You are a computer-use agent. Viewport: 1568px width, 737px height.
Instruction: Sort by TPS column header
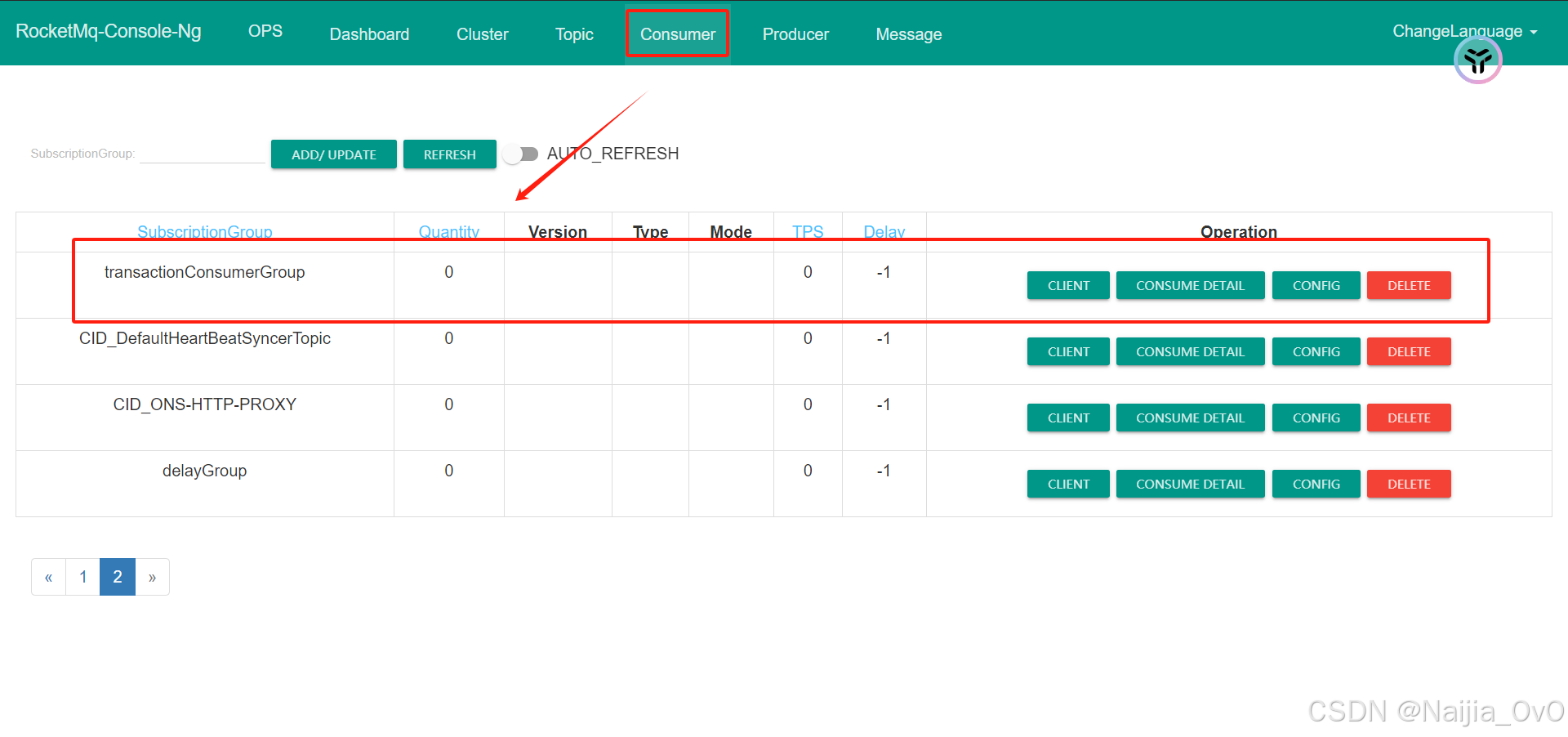pos(808,232)
